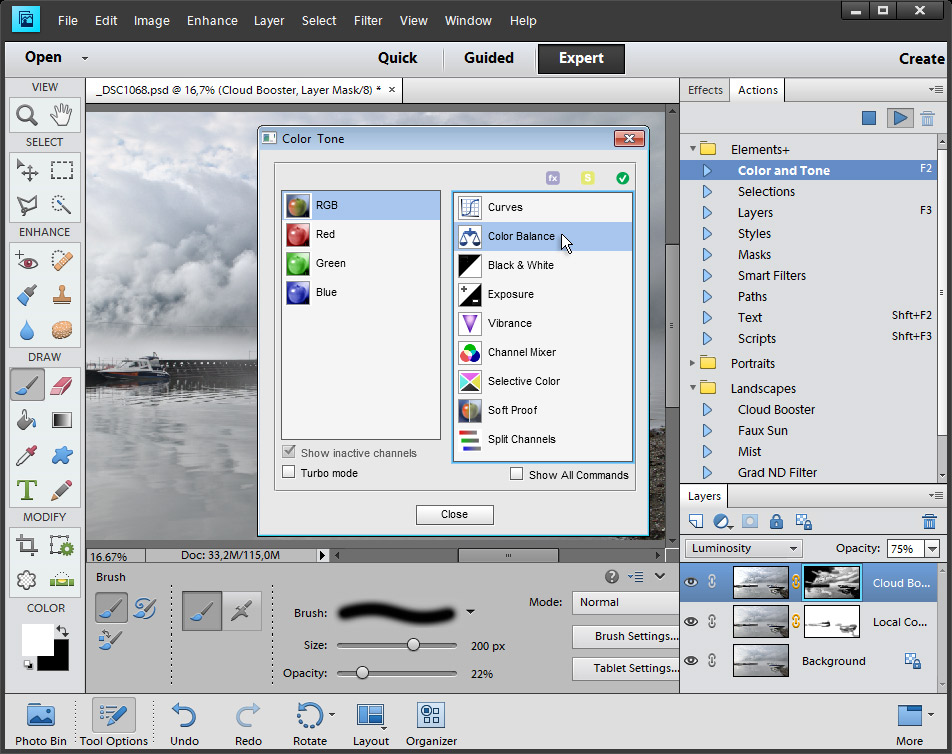Switch to the Effects tab

tap(705, 90)
